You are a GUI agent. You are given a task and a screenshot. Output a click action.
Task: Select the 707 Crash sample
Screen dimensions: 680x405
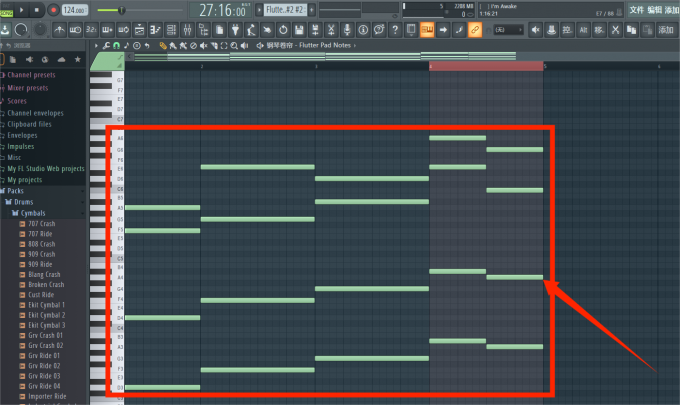coord(41,224)
